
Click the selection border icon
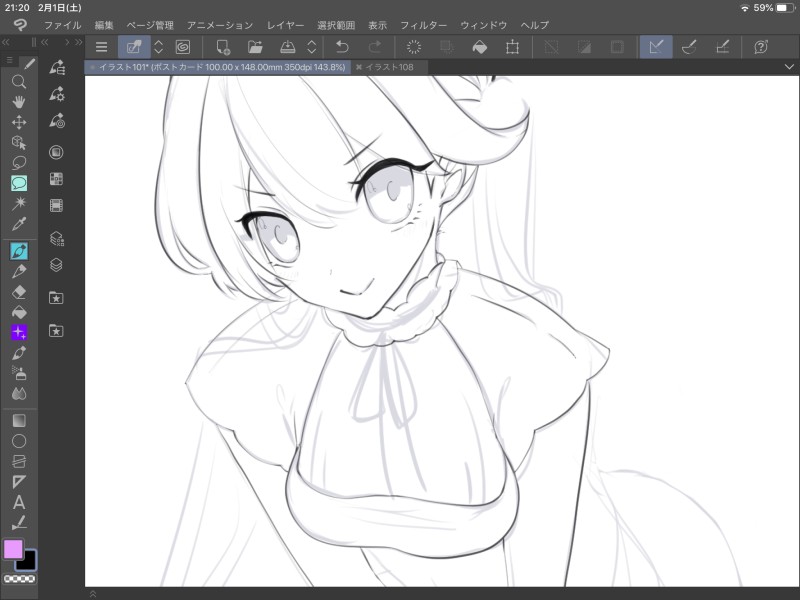tap(617, 47)
